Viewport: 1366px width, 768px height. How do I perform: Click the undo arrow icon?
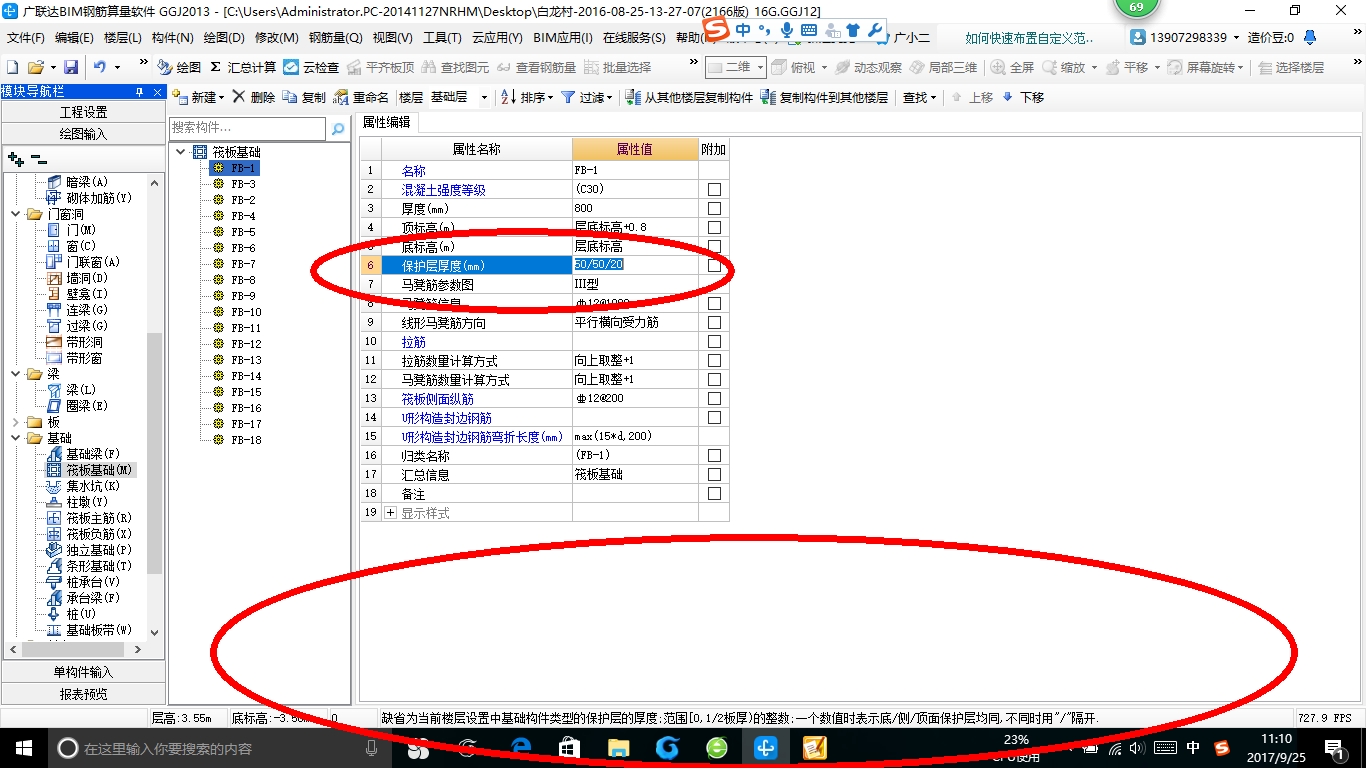click(x=100, y=67)
